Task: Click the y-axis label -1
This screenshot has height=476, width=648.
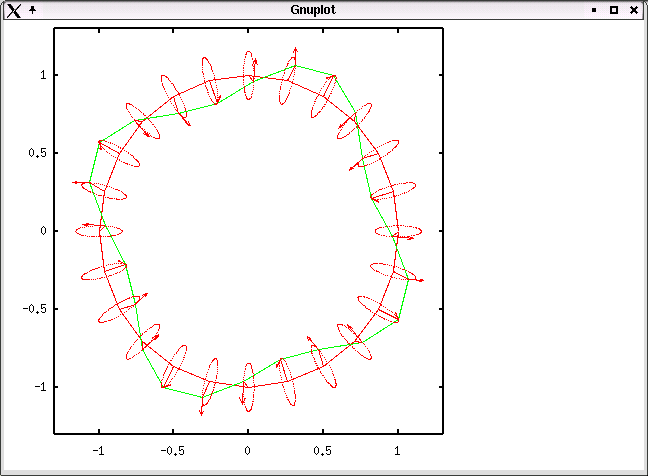Action: point(40,387)
